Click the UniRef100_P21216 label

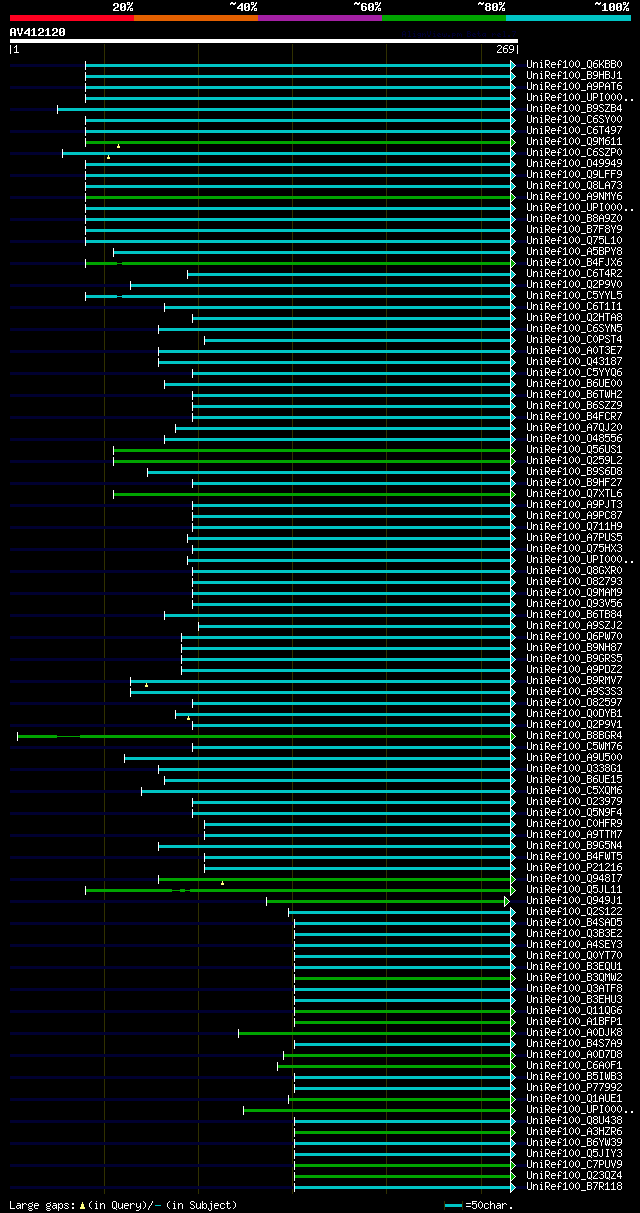574,867
